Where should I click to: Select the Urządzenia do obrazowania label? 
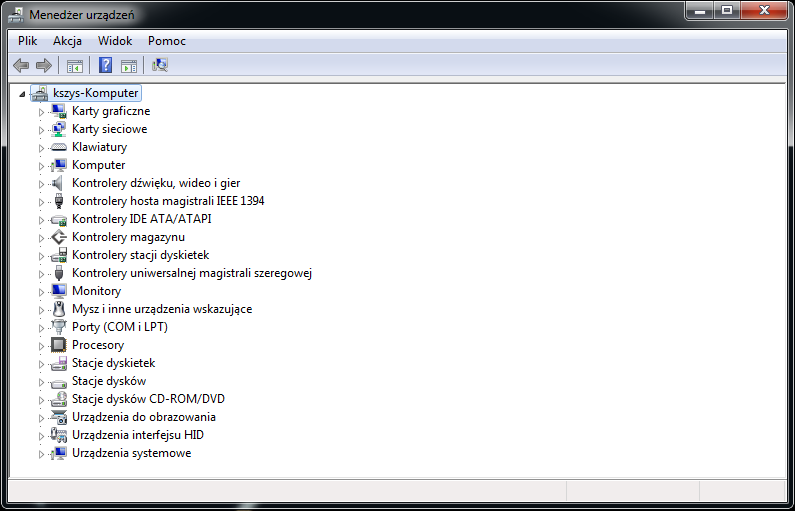tap(143, 417)
